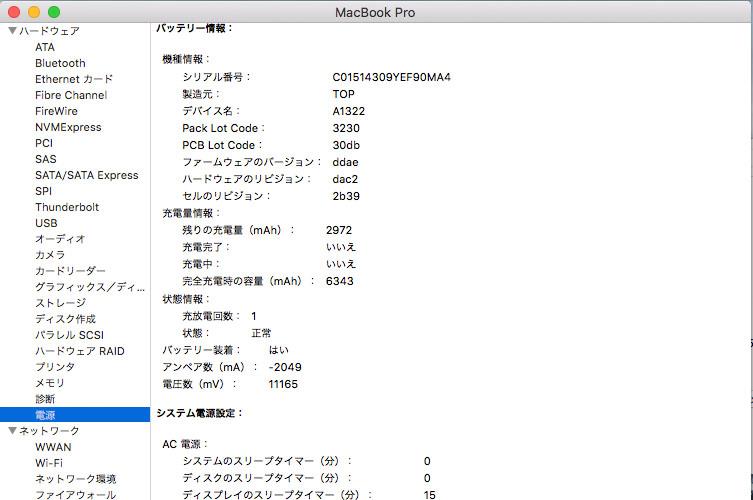Viewport: 753px width, 500px height.
Task: Select パラレル SCSI in the sidebar
Action: coord(69,335)
